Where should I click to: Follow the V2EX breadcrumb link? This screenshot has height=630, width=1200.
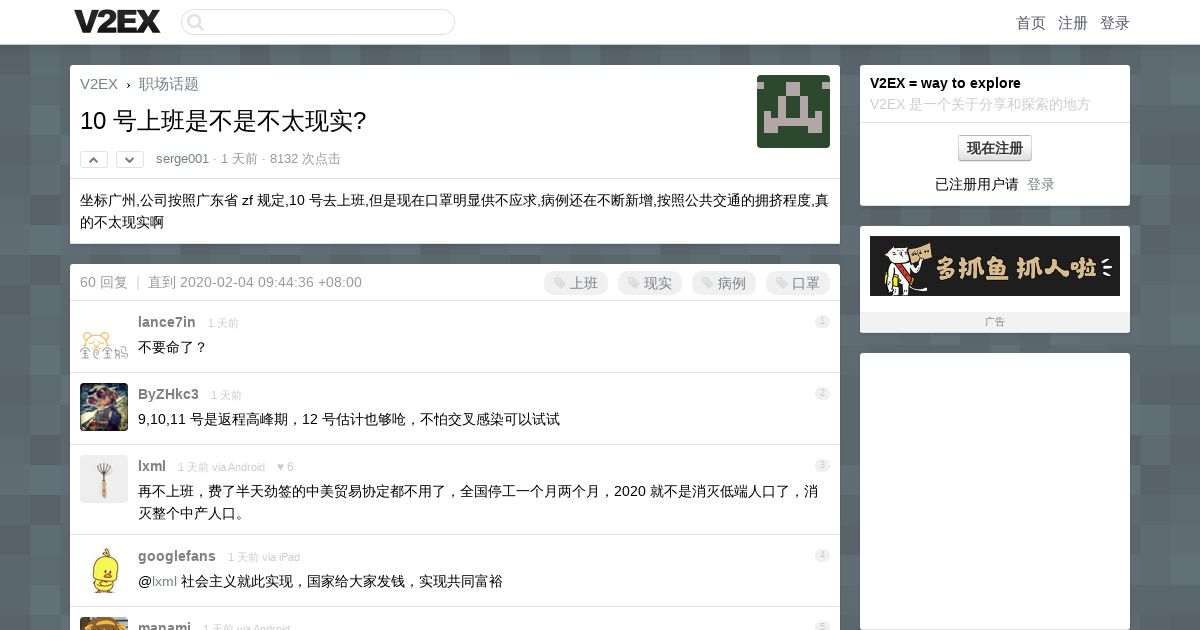click(99, 84)
